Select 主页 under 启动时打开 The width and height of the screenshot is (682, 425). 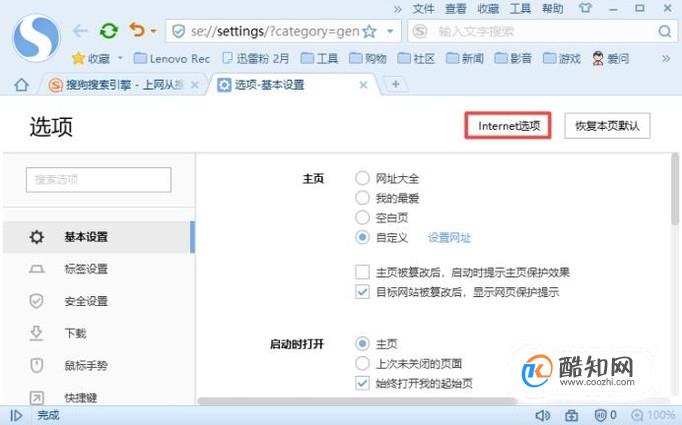tap(362, 344)
